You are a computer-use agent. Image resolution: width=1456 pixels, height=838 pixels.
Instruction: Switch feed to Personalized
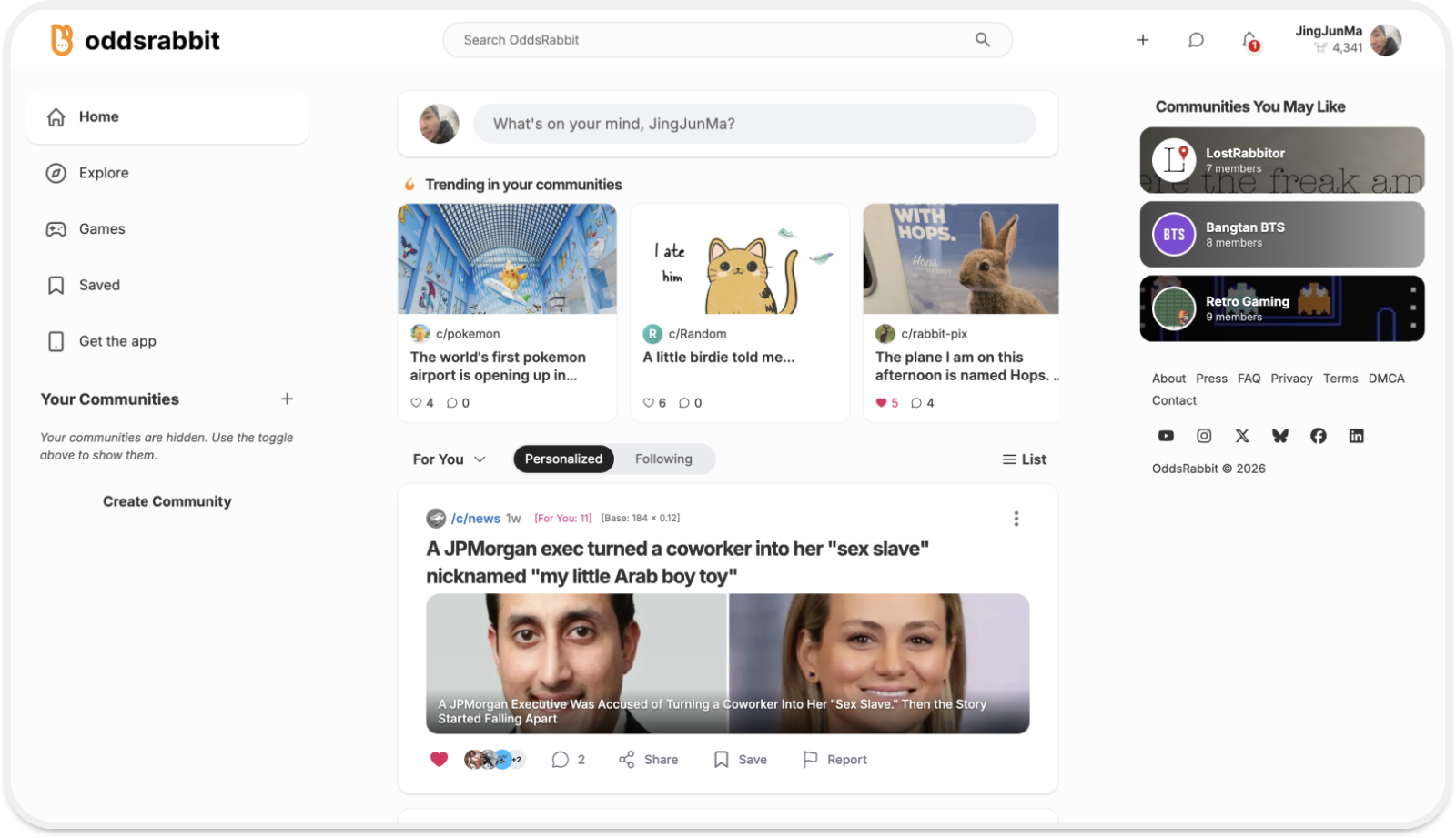click(x=563, y=459)
